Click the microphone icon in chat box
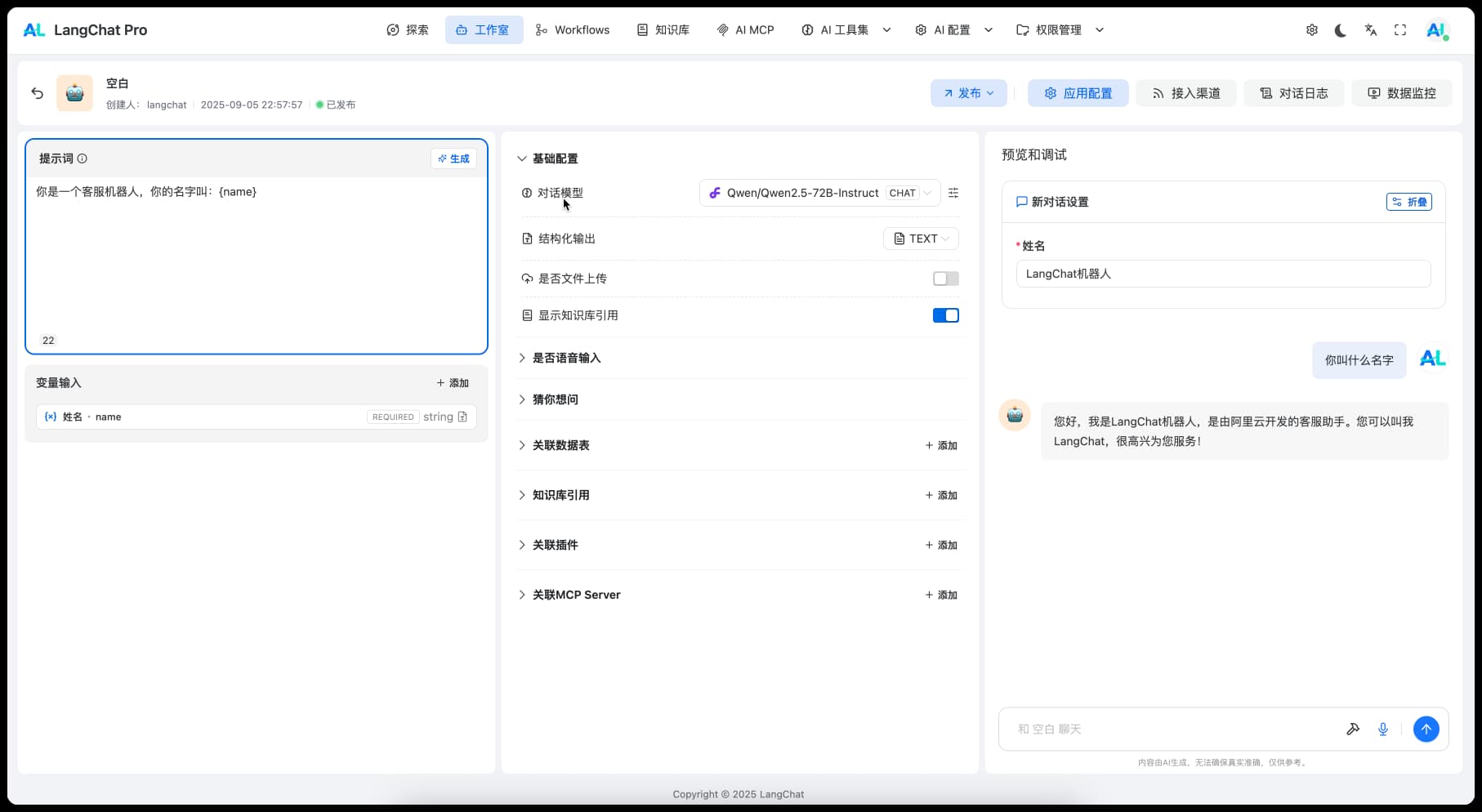 (x=1383, y=729)
